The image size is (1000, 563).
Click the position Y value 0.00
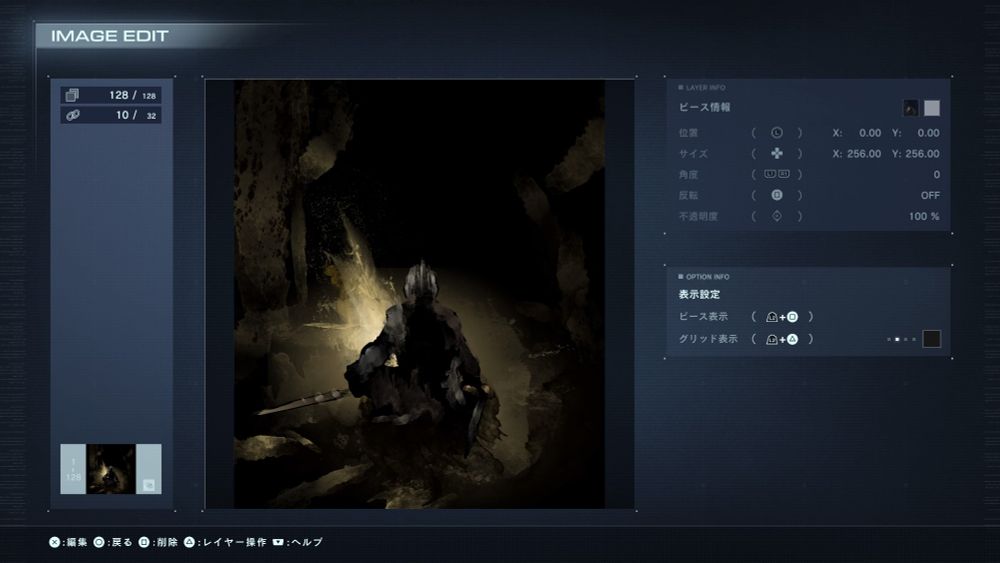pyautogui.click(x=928, y=133)
